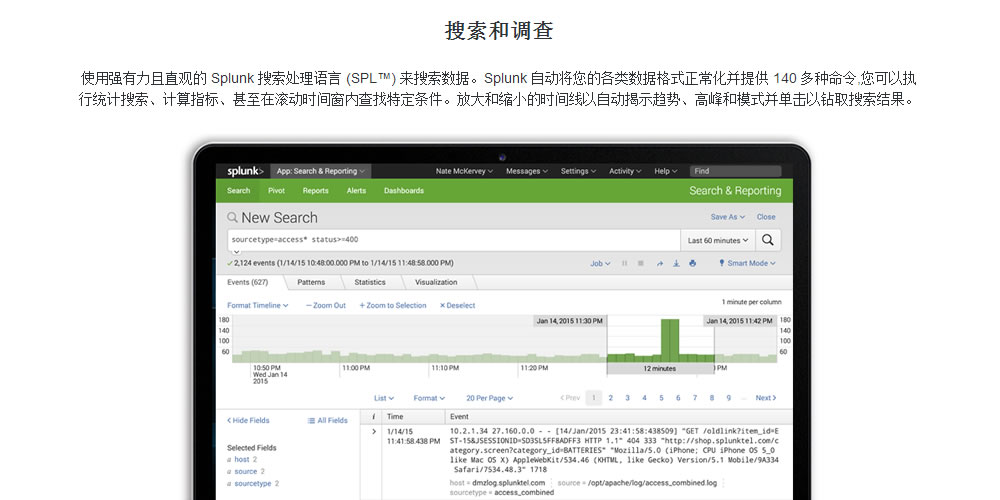Open the Help dropdown

pos(665,171)
